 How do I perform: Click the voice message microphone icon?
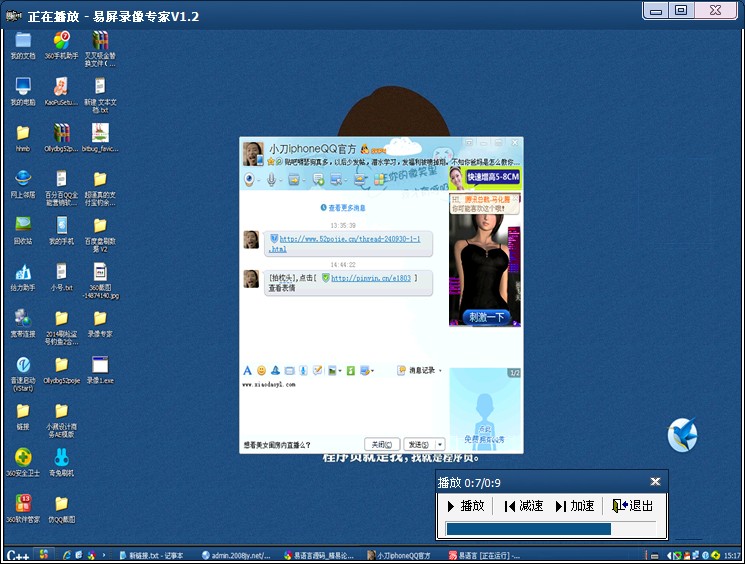(303, 371)
